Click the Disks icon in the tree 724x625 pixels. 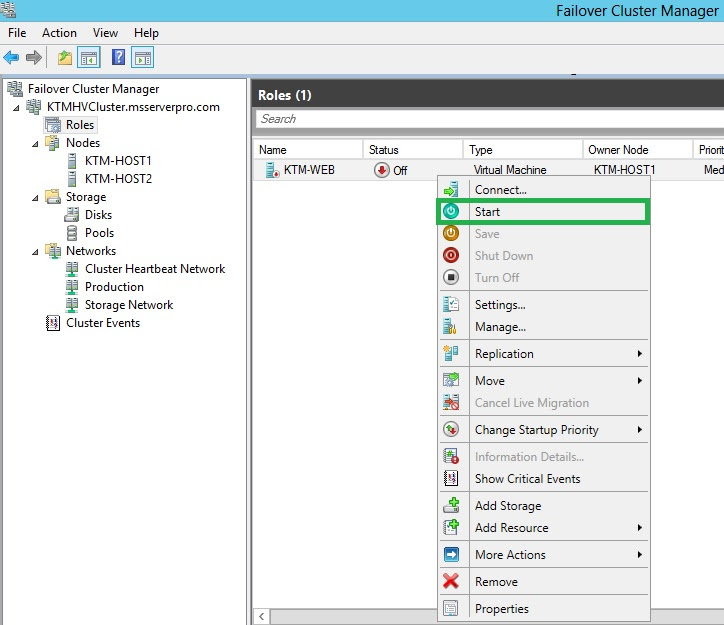coord(72,215)
